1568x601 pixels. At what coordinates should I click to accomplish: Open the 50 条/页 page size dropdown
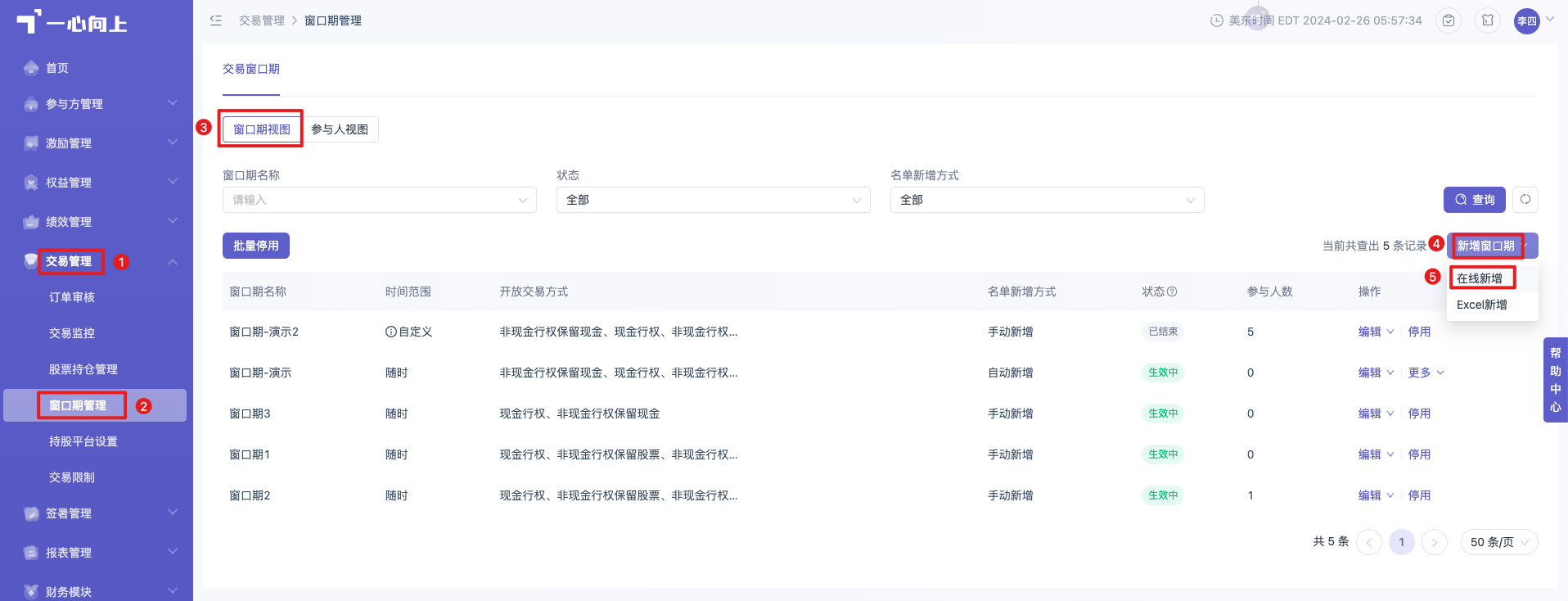click(1499, 542)
